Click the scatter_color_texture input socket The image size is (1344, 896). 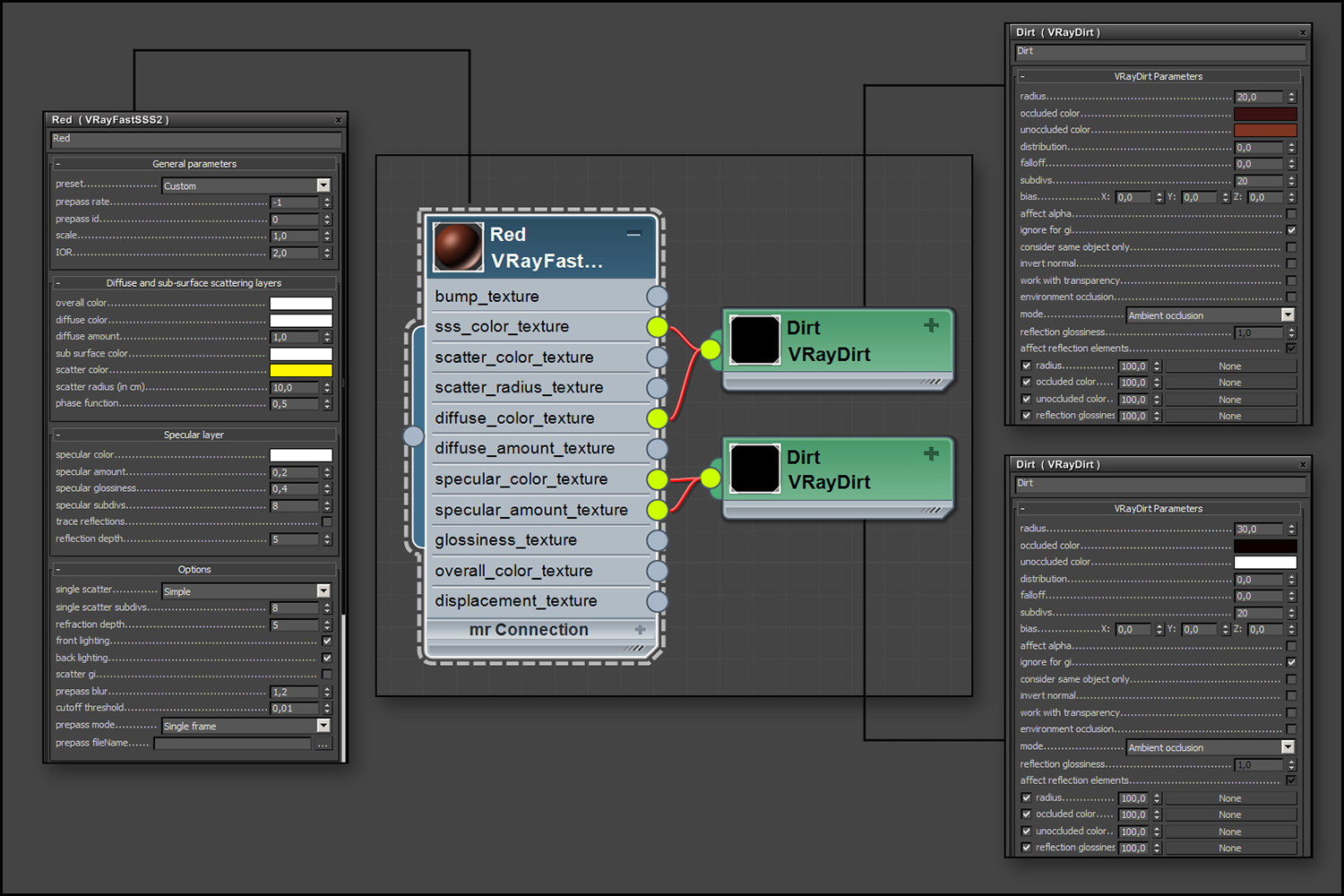point(657,358)
